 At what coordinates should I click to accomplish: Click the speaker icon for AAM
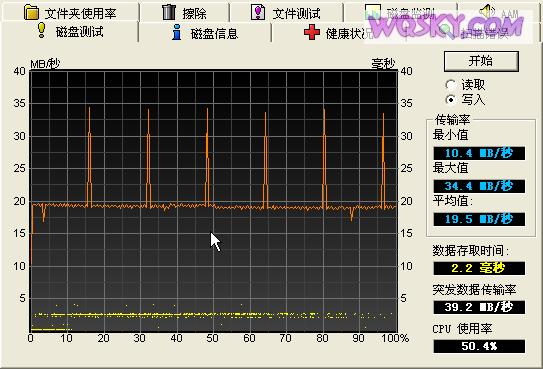pyautogui.click(x=487, y=12)
